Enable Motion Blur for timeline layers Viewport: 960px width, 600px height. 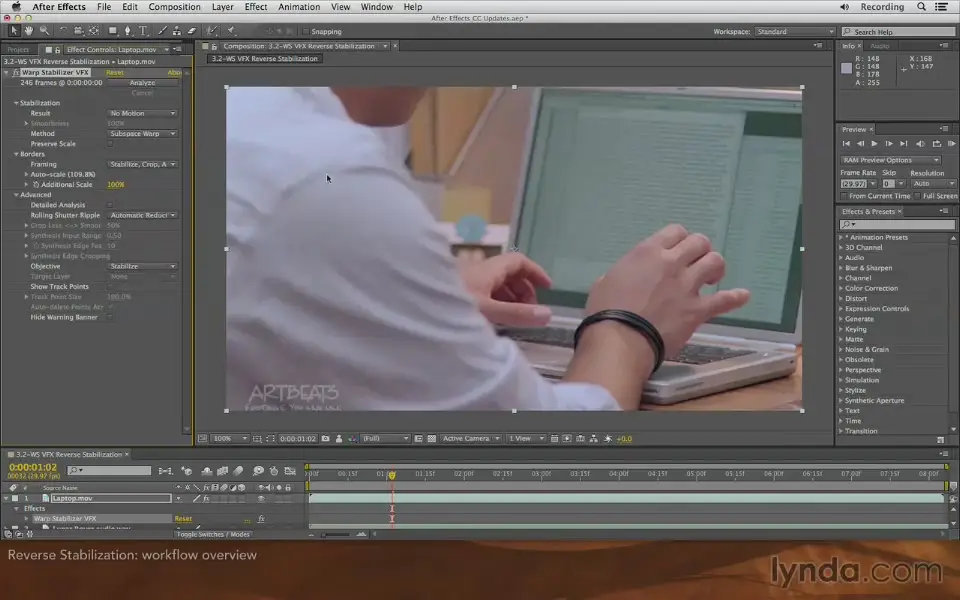pyautogui.click(x=238, y=471)
